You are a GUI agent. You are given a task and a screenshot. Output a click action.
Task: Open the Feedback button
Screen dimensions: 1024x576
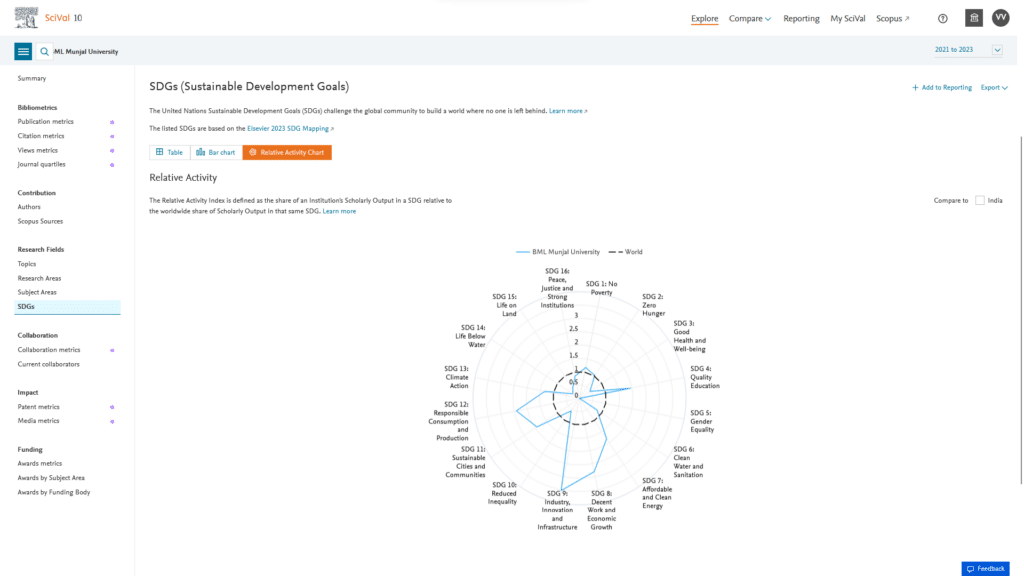pyautogui.click(x=985, y=569)
